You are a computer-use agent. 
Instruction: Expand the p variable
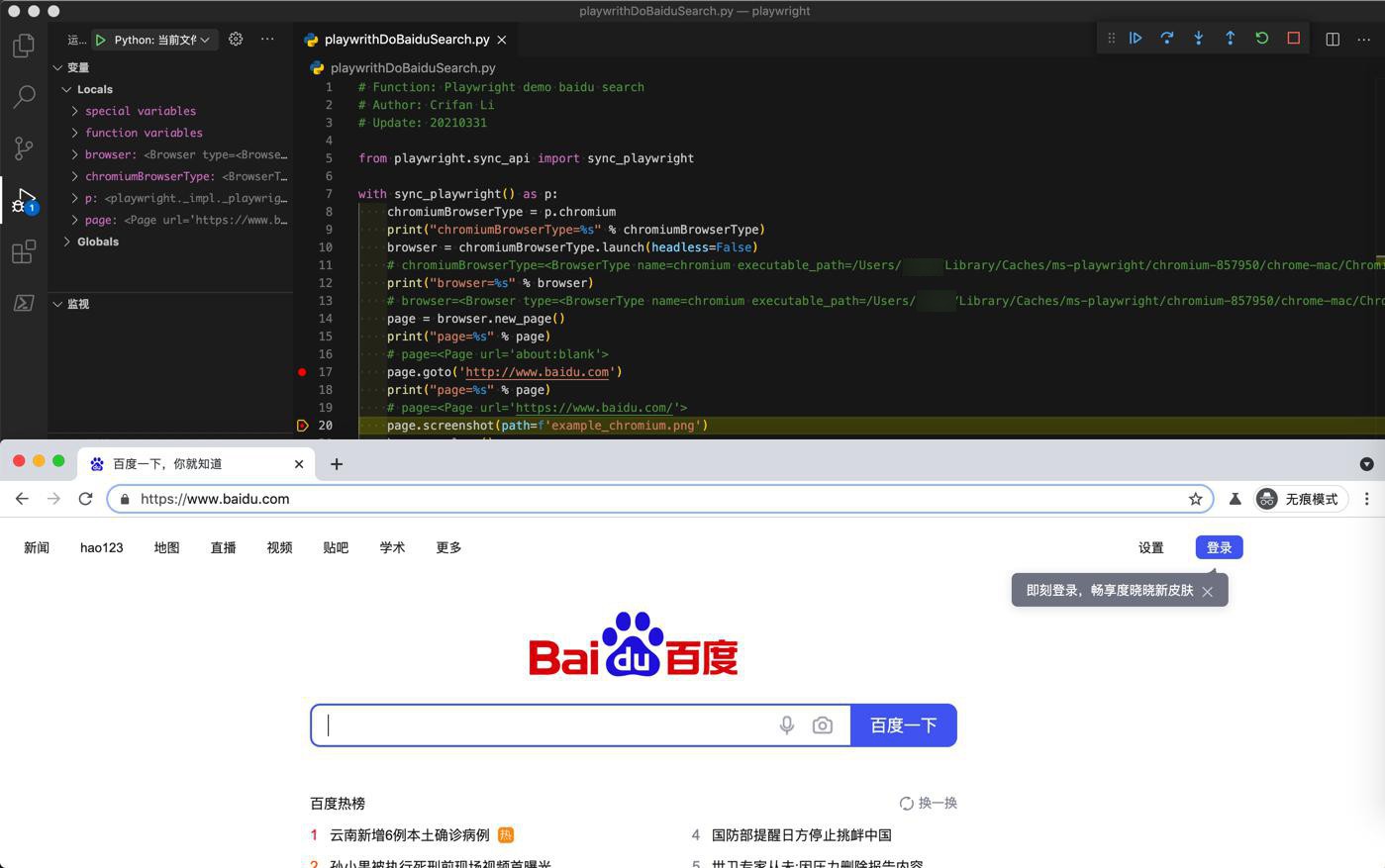[74, 198]
